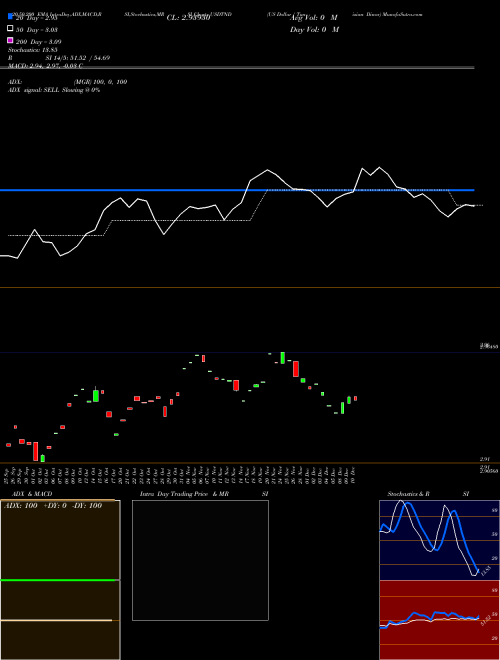Click the 'CL:' closing price value at top
Screen dimensions: 500x660
point(188,18)
